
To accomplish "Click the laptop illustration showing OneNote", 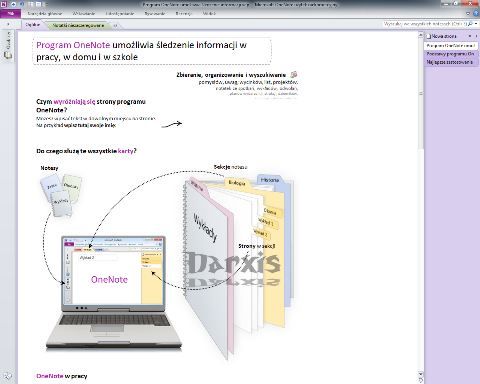I will pos(113,292).
